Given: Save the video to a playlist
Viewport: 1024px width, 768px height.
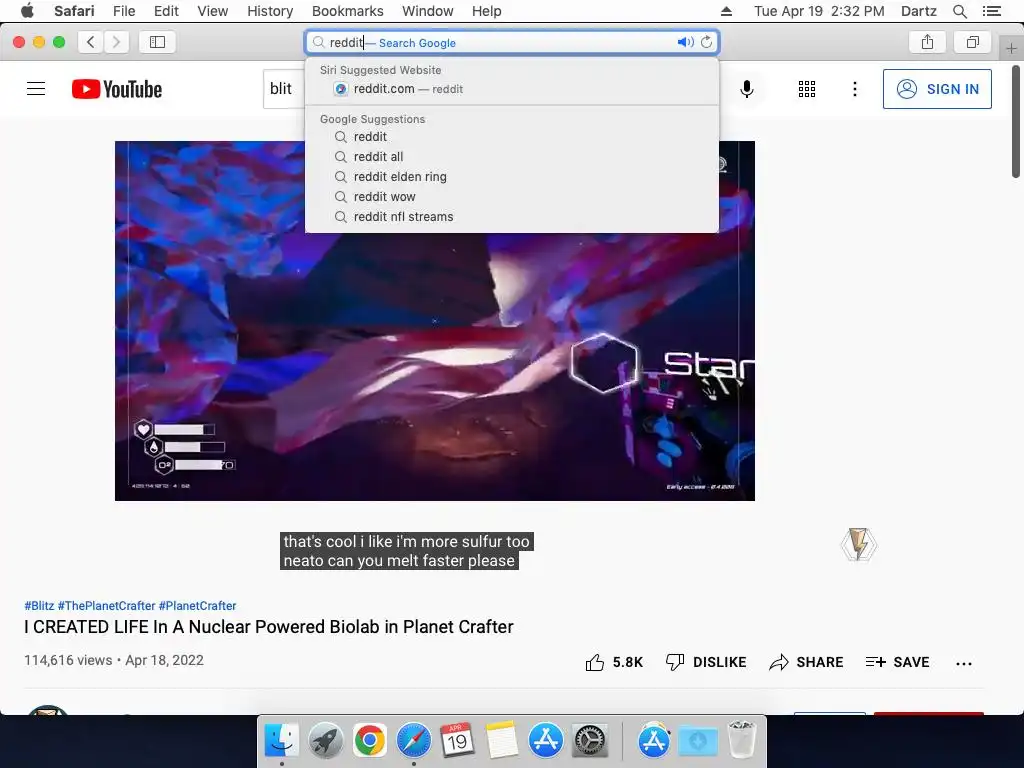Looking at the screenshot, I should (897, 662).
